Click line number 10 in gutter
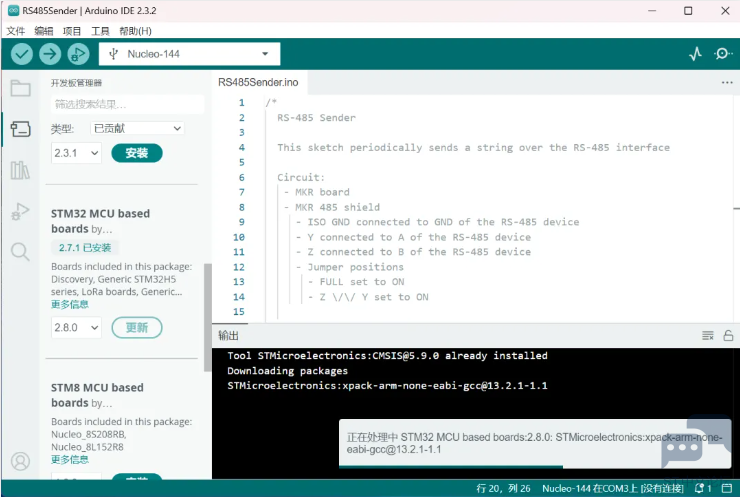740x497 pixels. [239, 237]
